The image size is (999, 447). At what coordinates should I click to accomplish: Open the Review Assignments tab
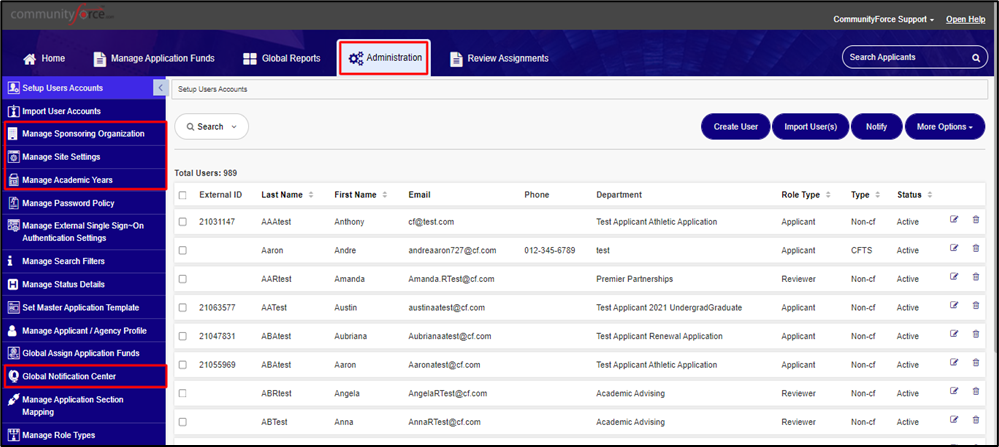point(499,58)
